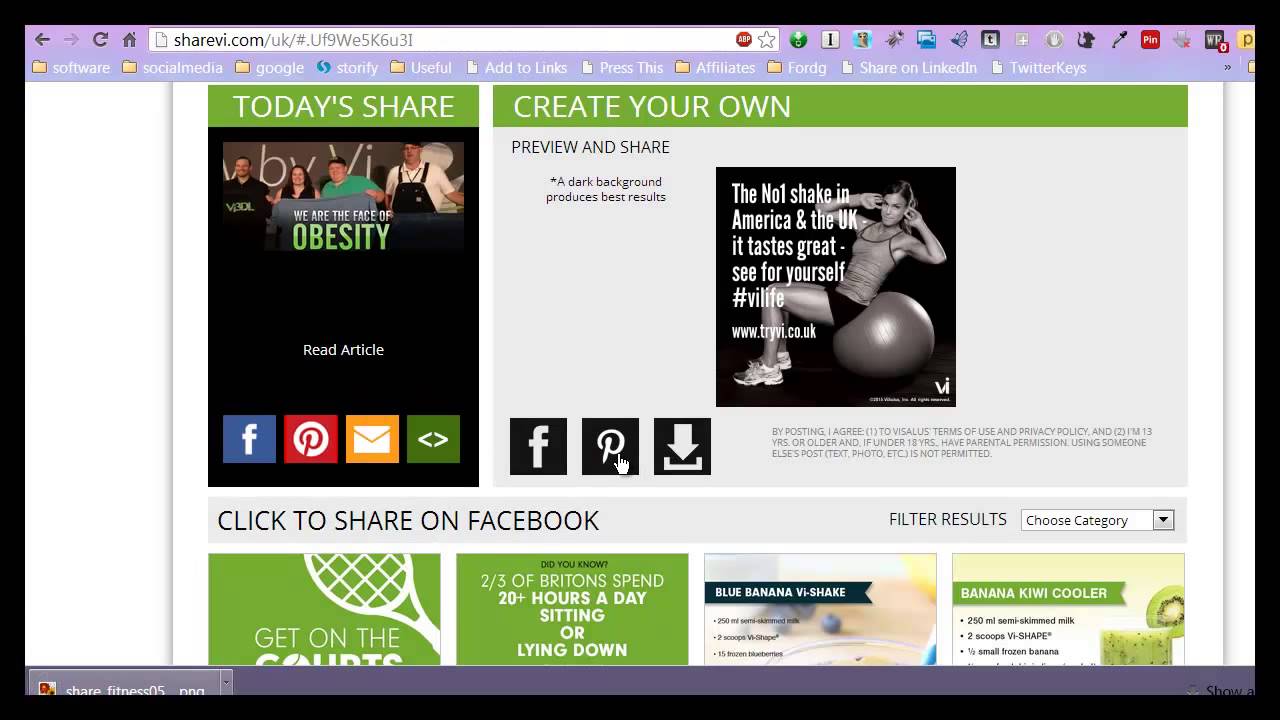Click the 'CREATE YOUR OWN' heading
The image size is (1280, 720).
click(652, 106)
